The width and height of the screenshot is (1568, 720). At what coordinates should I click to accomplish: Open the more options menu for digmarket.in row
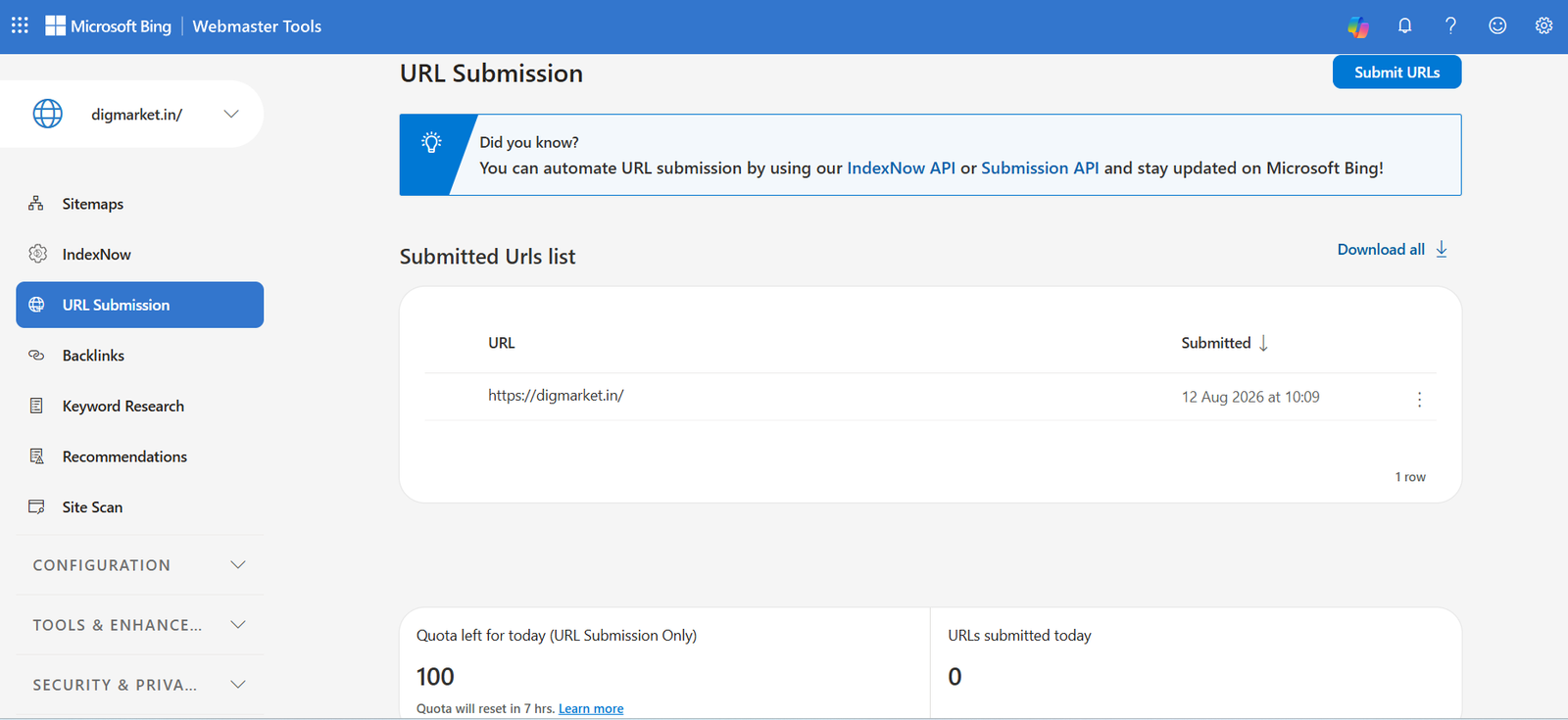[1419, 399]
